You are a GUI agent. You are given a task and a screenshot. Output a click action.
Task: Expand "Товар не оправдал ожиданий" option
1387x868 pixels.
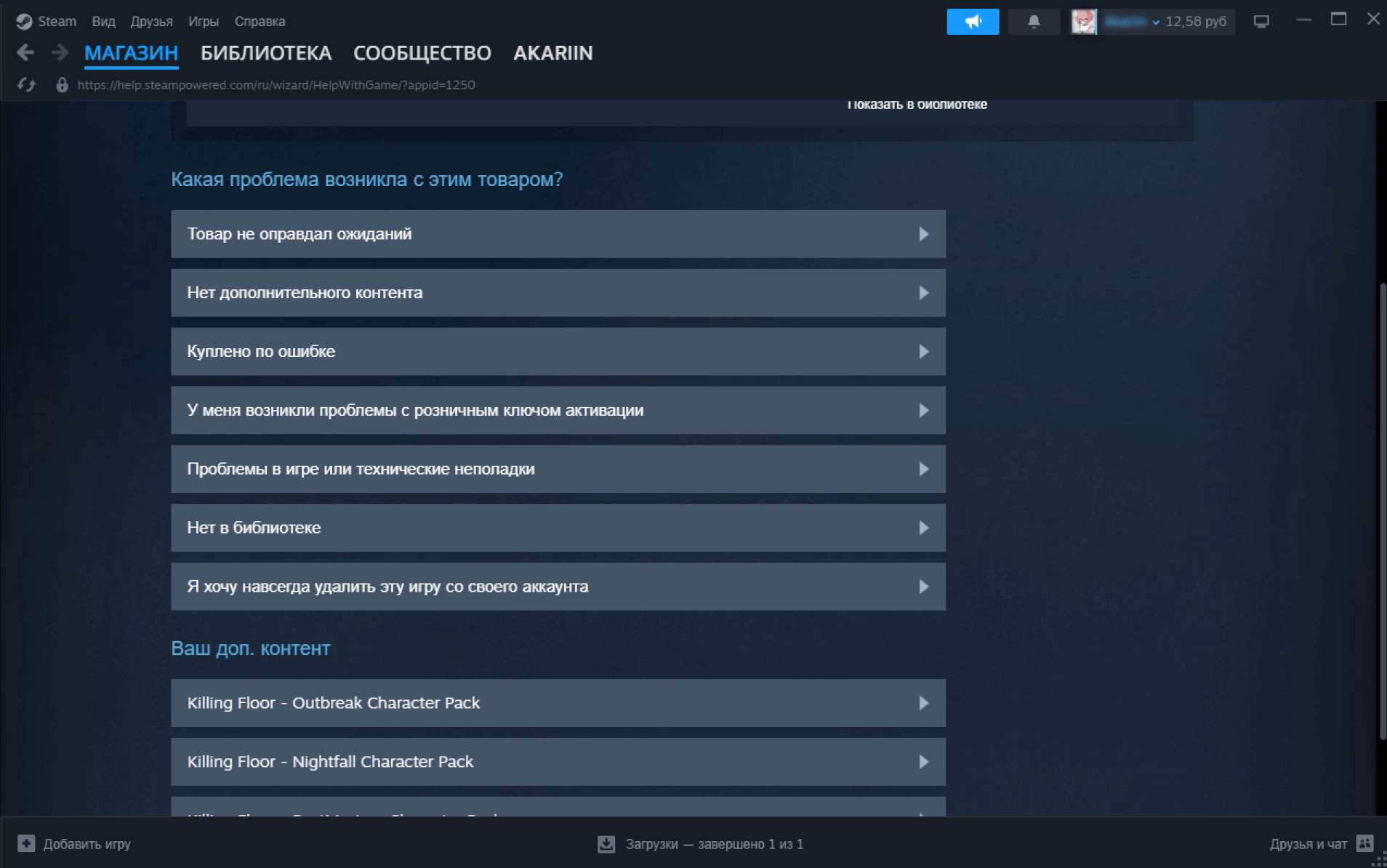(558, 234)
